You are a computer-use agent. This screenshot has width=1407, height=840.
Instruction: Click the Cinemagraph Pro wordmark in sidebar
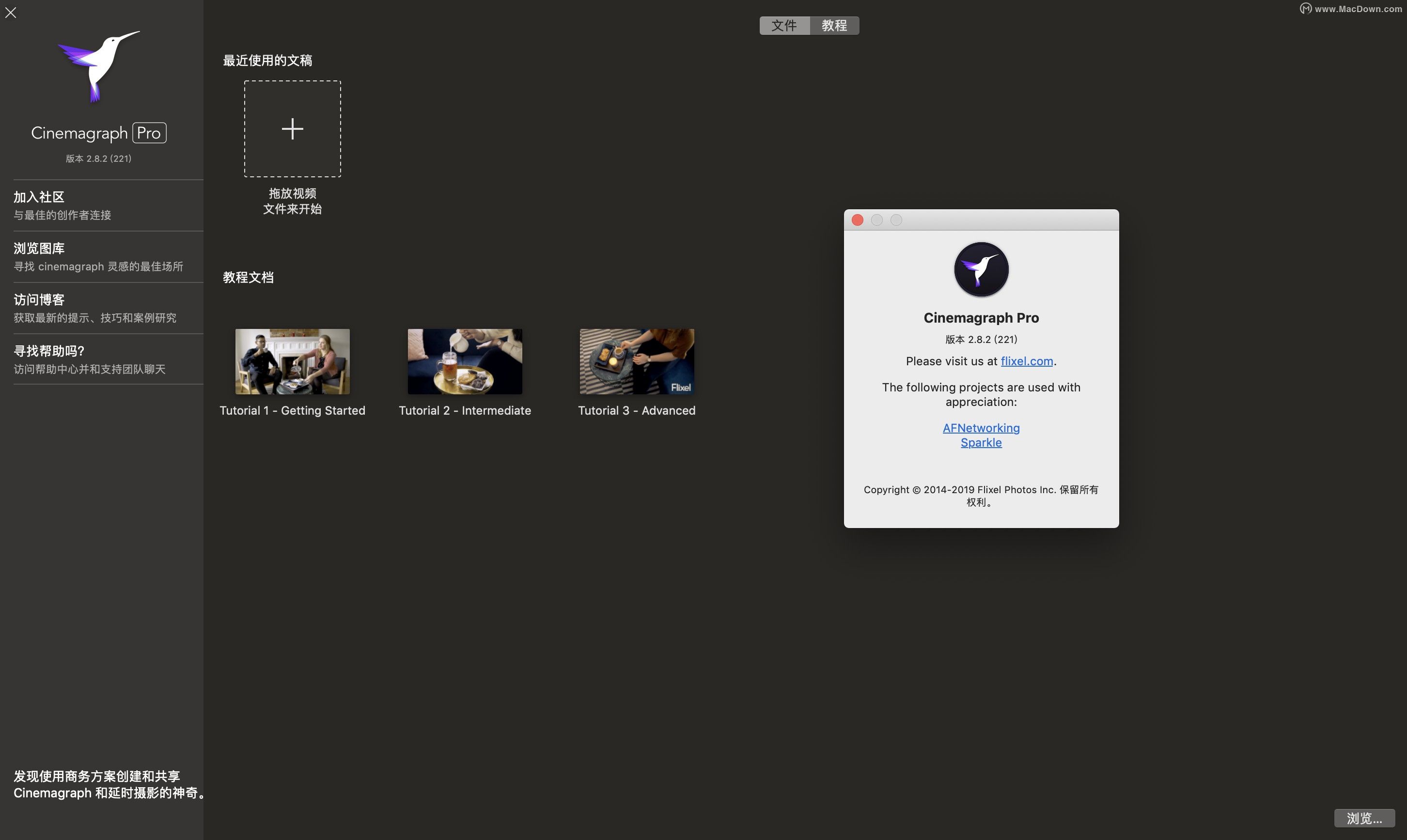click(98, 133)
